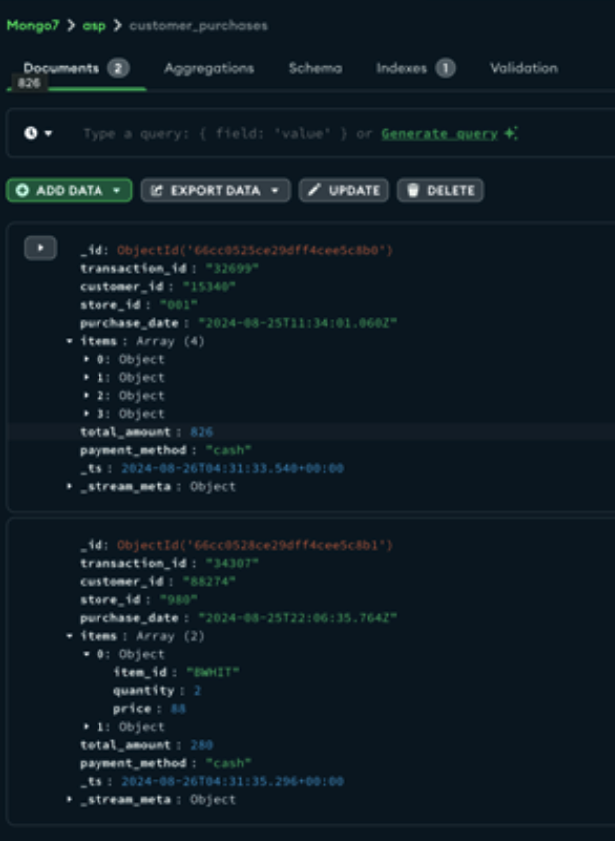Image resolution: width=615 pixels, height=841 pixels.
Task: Open the Schema tab
Action: [315, 68]
